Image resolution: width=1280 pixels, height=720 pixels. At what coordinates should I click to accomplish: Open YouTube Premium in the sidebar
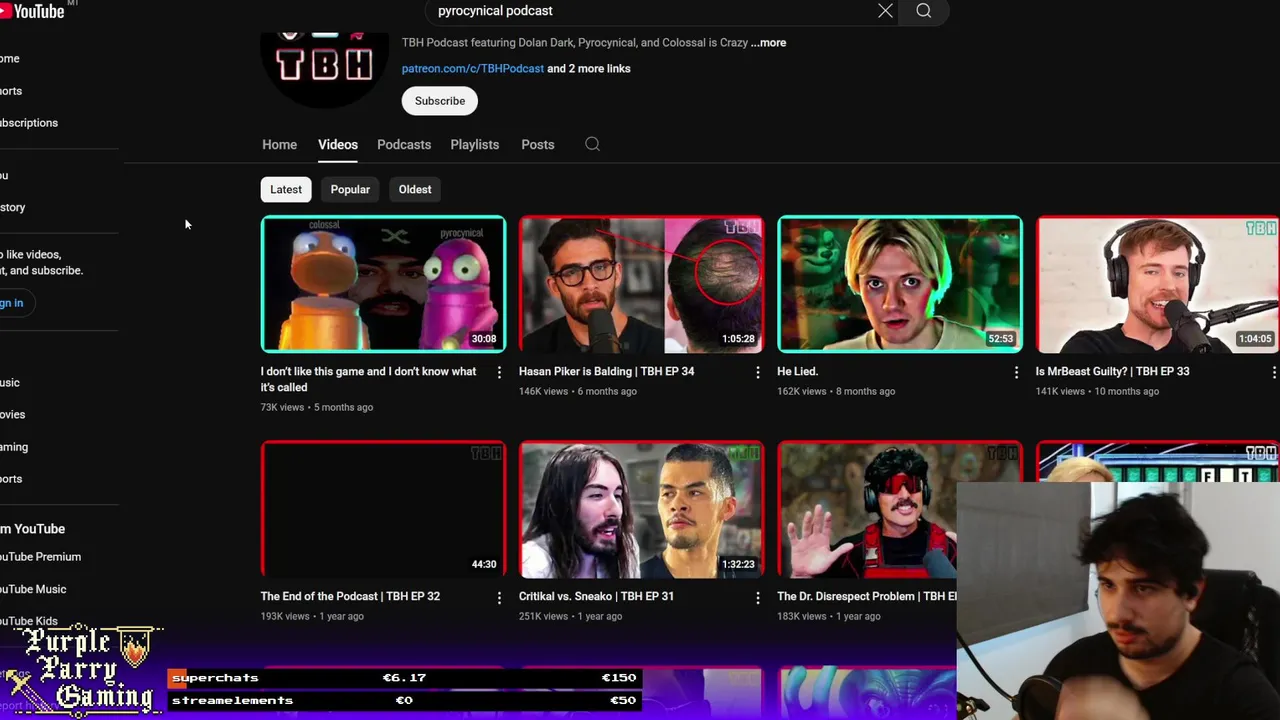click(40, 557)
